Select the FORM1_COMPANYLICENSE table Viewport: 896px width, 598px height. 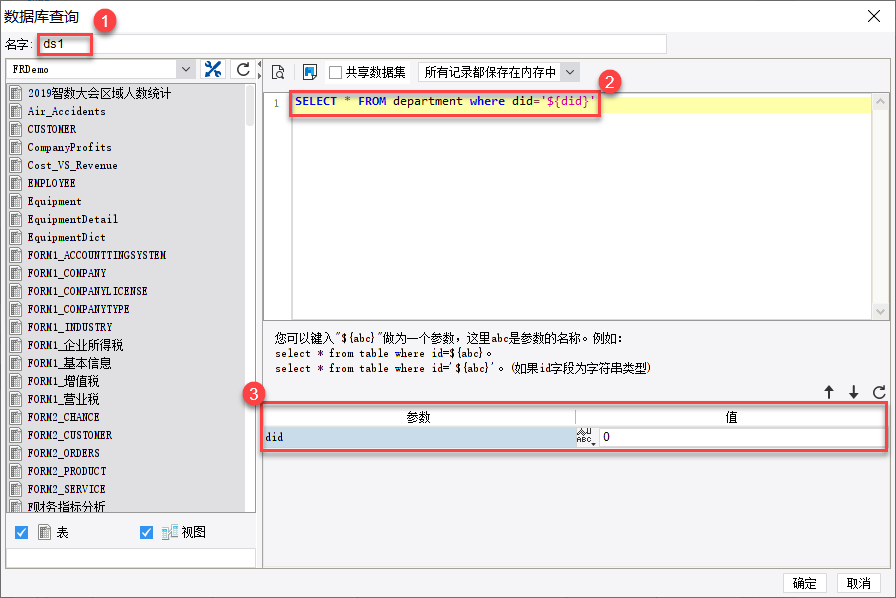pos(87,291)
